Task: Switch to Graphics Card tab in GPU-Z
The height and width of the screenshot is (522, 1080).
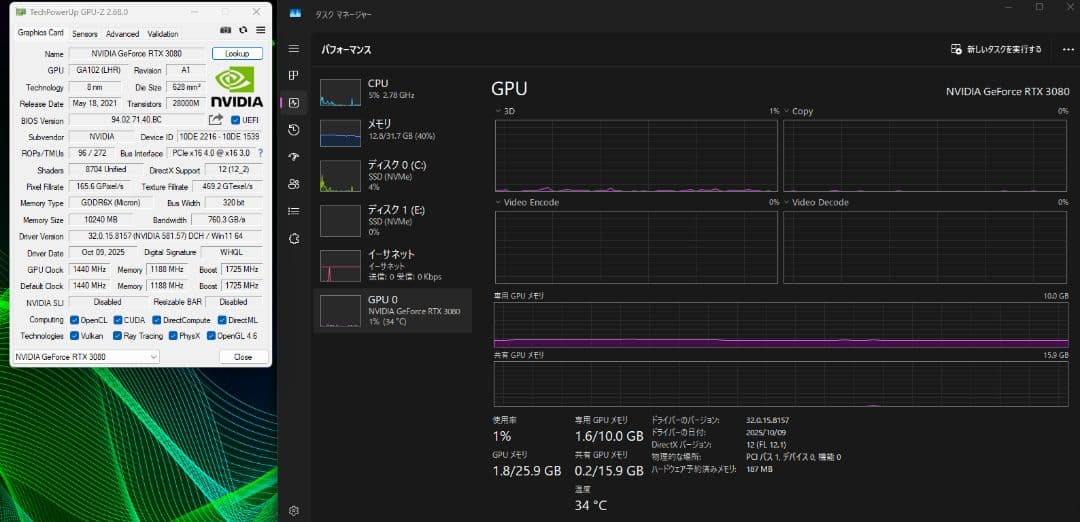Action: pyautogui.click(x=41, y=33)
